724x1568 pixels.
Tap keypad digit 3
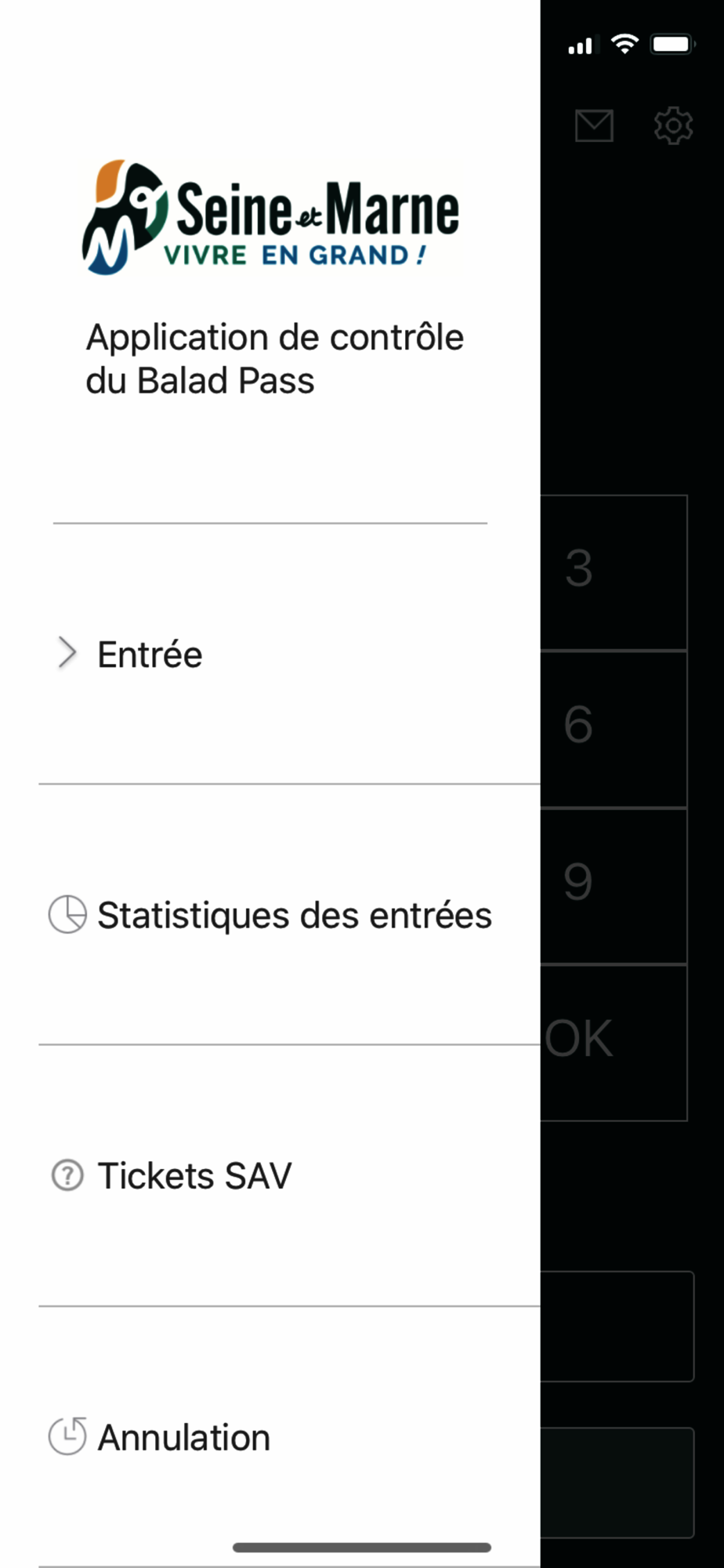pyautogui.click(x=614, y=572)
